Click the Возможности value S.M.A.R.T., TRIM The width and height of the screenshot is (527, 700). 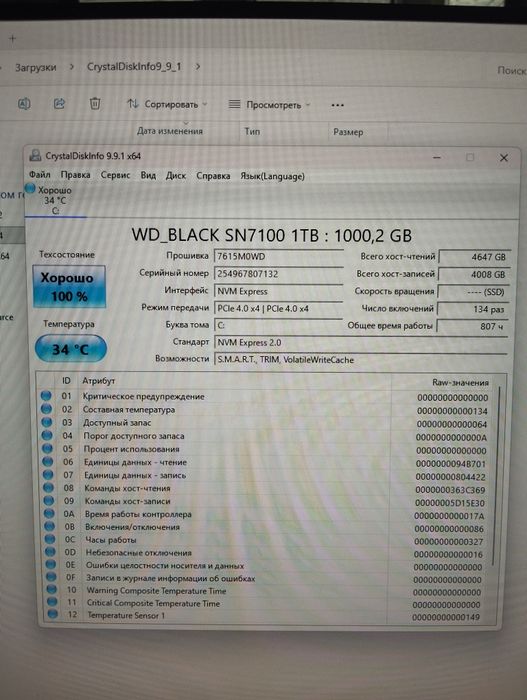[x=361, y=359]
